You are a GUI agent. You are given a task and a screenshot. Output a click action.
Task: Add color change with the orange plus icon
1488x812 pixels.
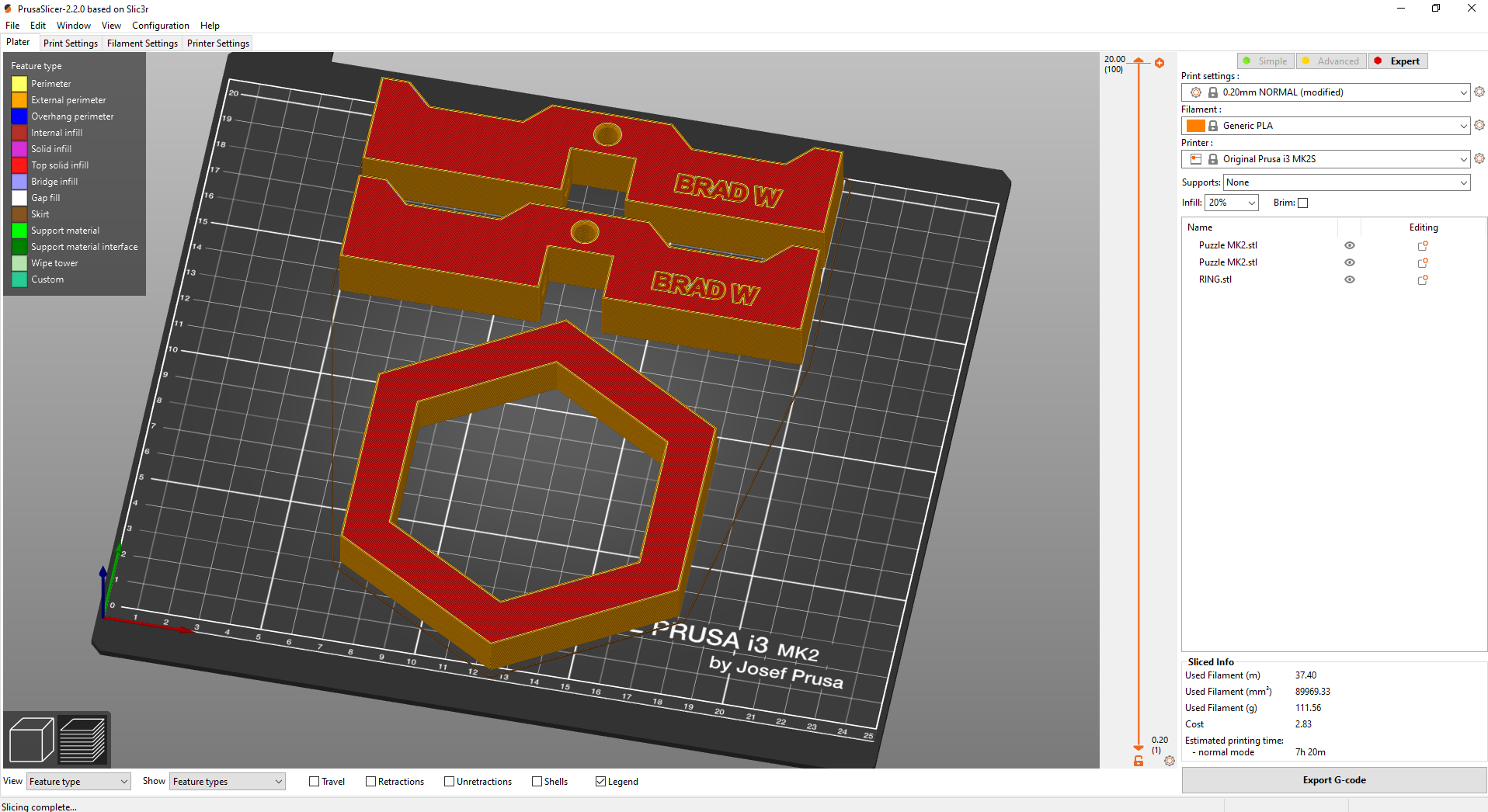point(1159,63)
